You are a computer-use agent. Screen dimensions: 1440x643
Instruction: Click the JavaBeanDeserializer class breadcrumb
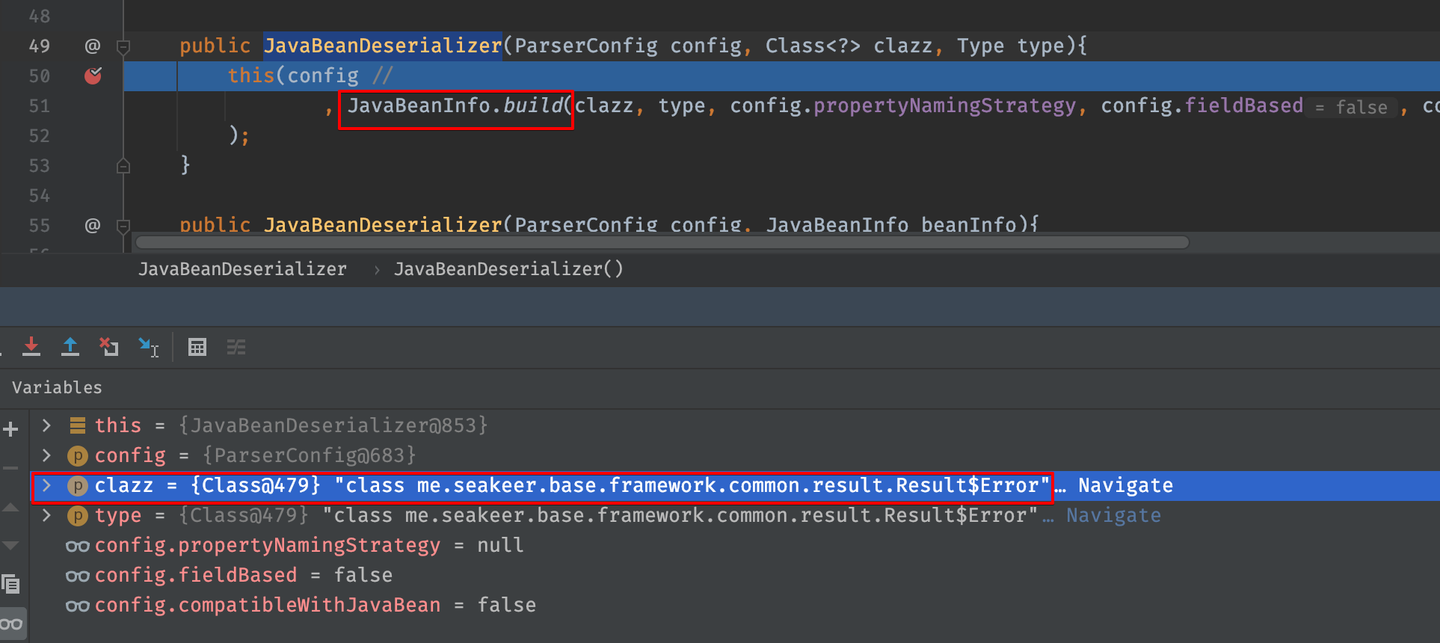[242, 269]
